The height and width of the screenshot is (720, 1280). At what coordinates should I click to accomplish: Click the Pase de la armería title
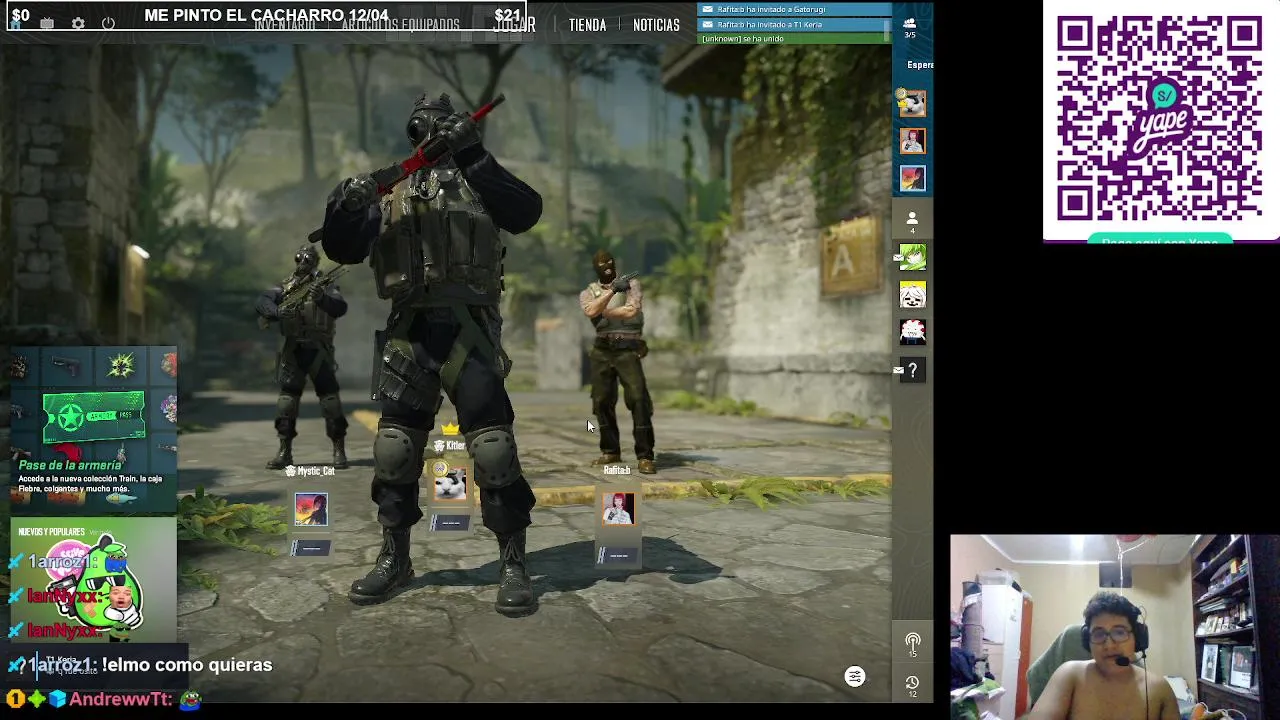pos(70,465)
